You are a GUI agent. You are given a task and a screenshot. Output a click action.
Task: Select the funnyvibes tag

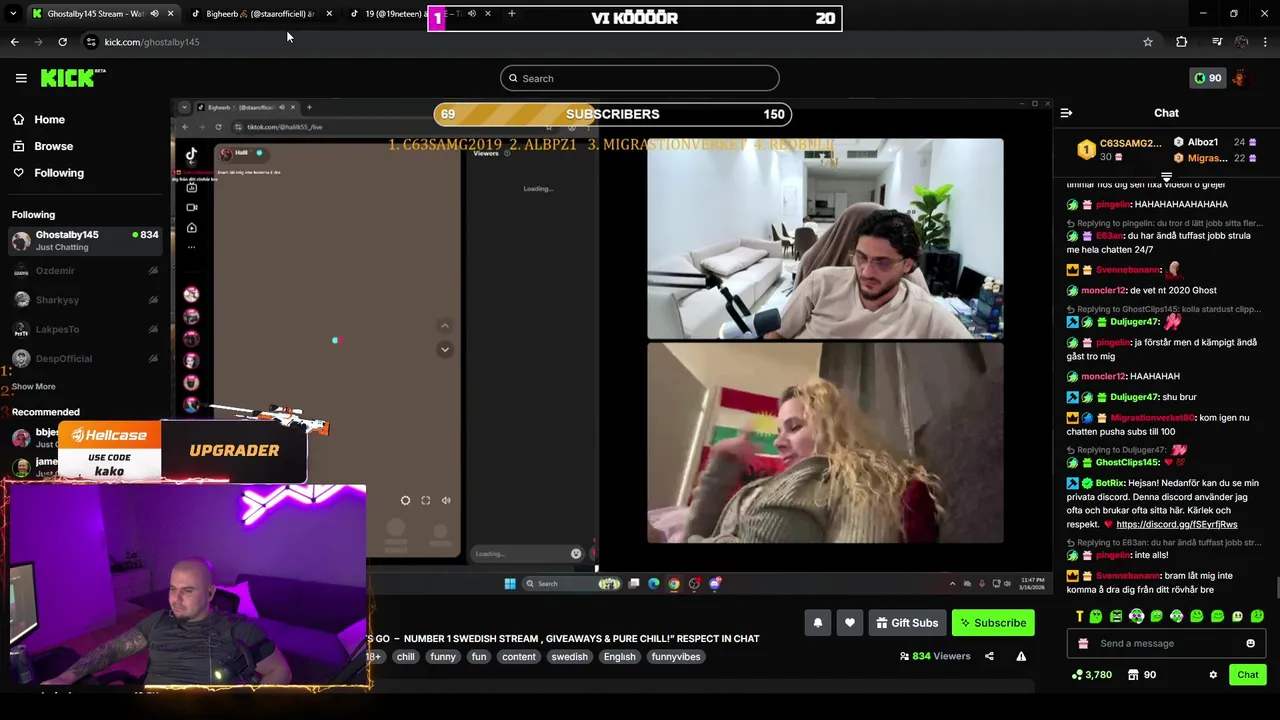(676, 657)
